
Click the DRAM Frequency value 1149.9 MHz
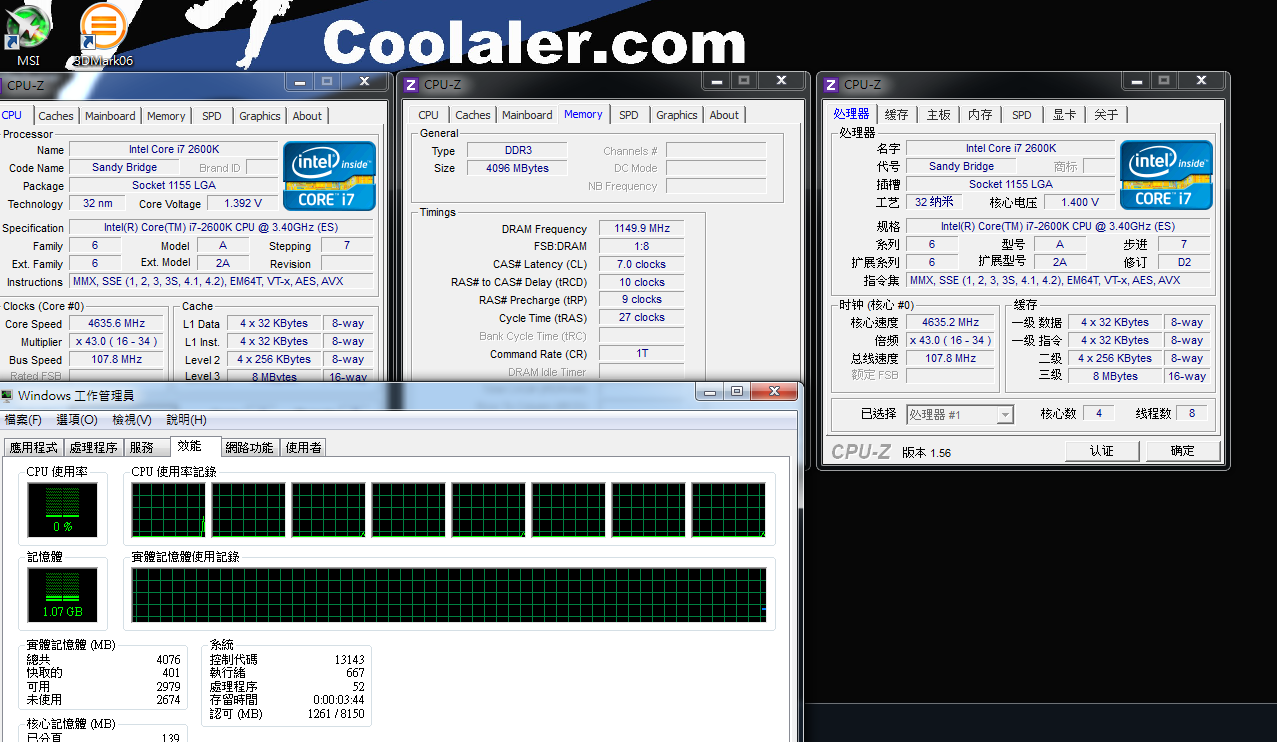pyautogui.click(x=642, y=229)
